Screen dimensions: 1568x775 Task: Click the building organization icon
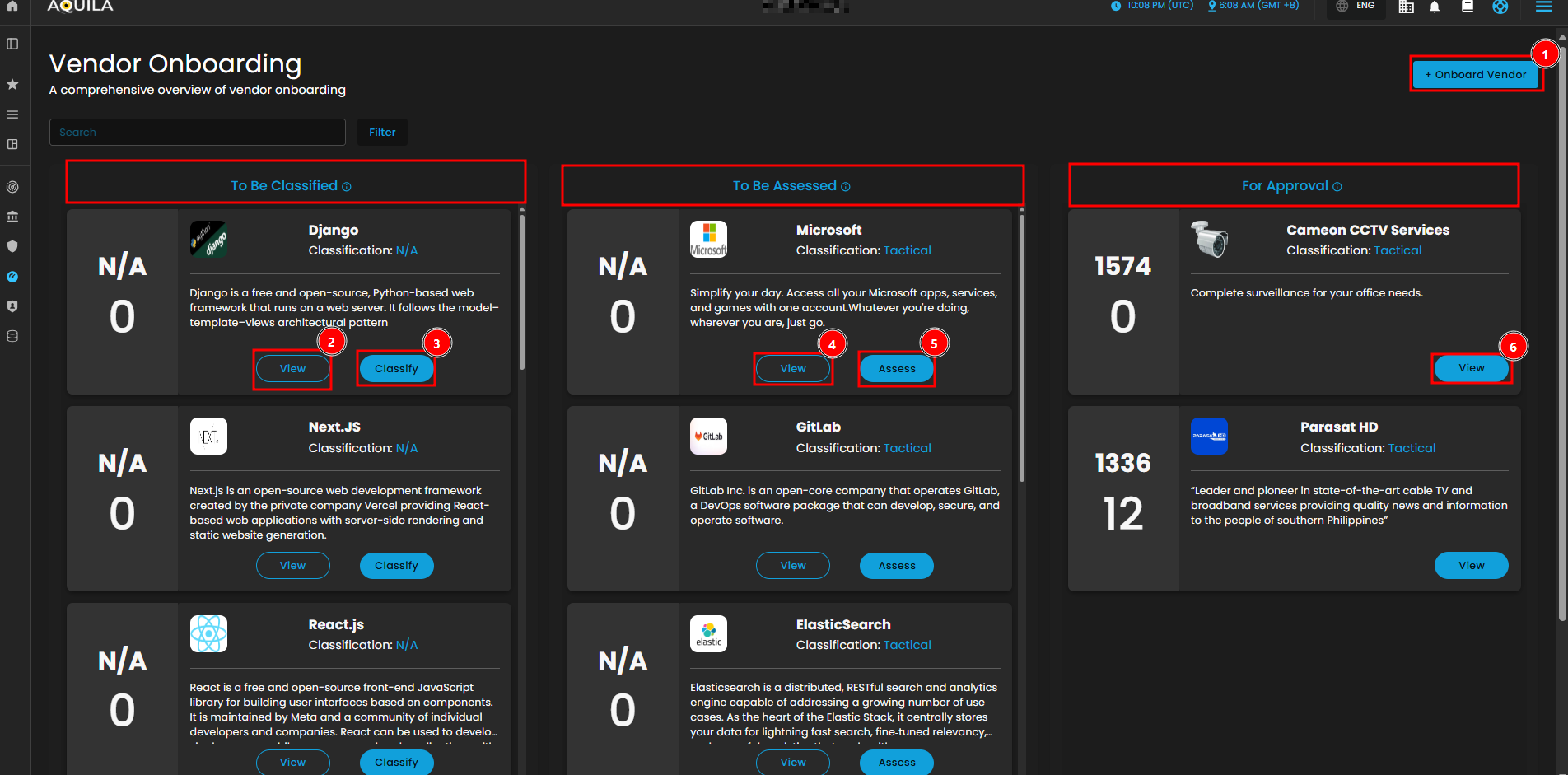click(x=1407, y=7)
